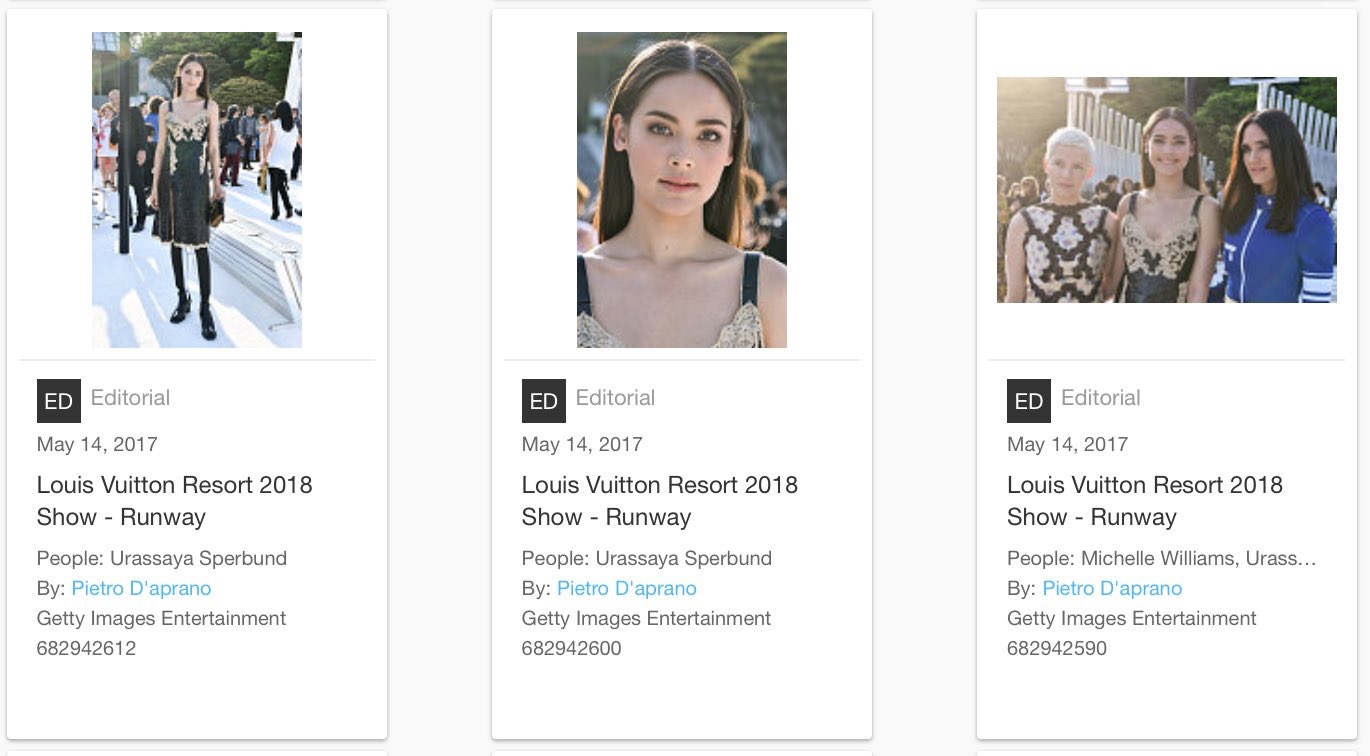The image size is (1370, 756).
Task: Click the May 14, 2017 date on card 682942600
Action: pyautogui.click(x=582, y=444)
